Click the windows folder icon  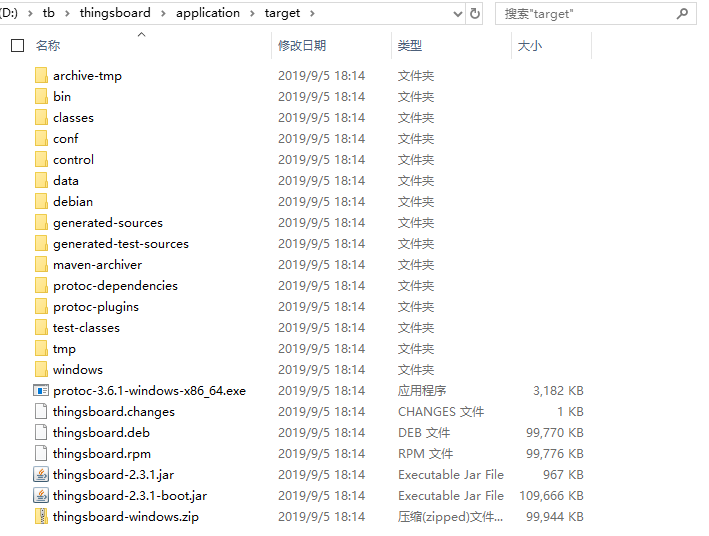41,370
